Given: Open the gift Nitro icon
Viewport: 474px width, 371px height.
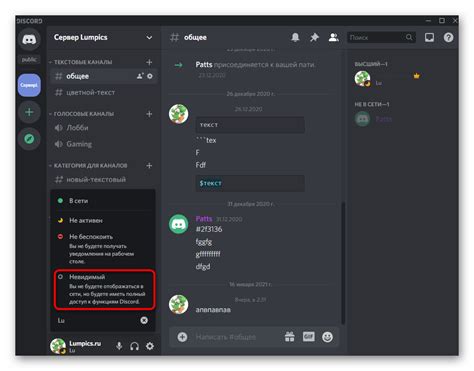Looking at the screenshot, I should (290, 337).
